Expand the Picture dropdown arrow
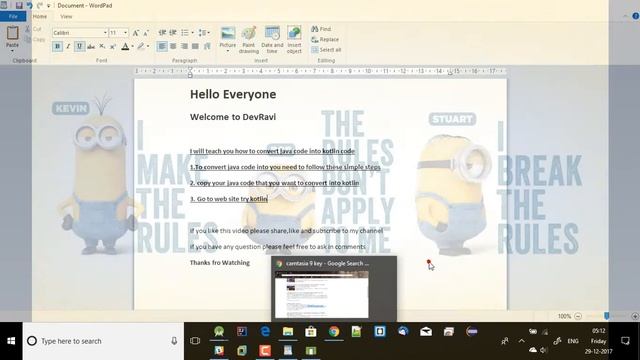Viewport: 640px width, 360px height. coord(228,51)
